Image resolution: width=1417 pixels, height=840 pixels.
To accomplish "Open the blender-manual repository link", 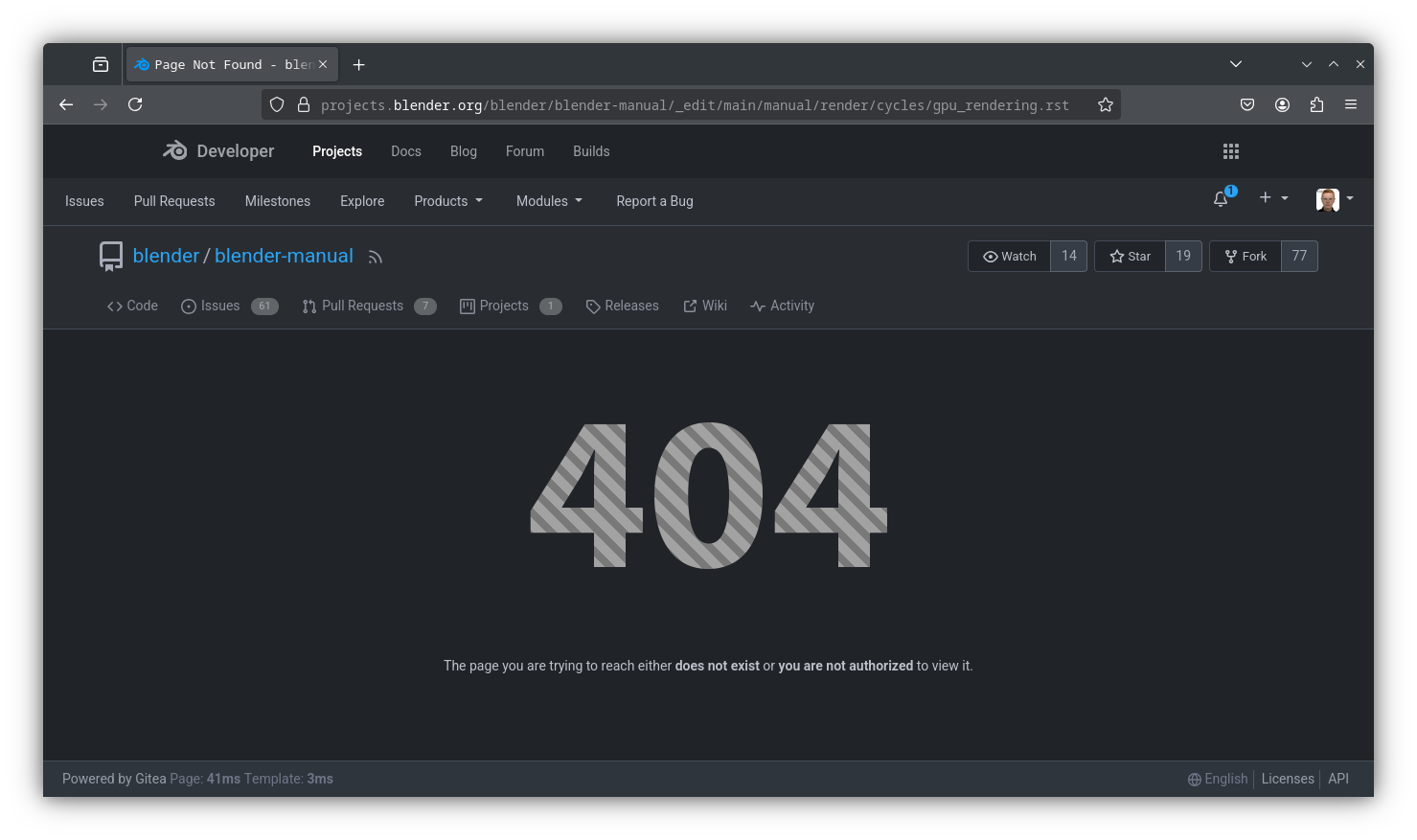I will point(284,256).
